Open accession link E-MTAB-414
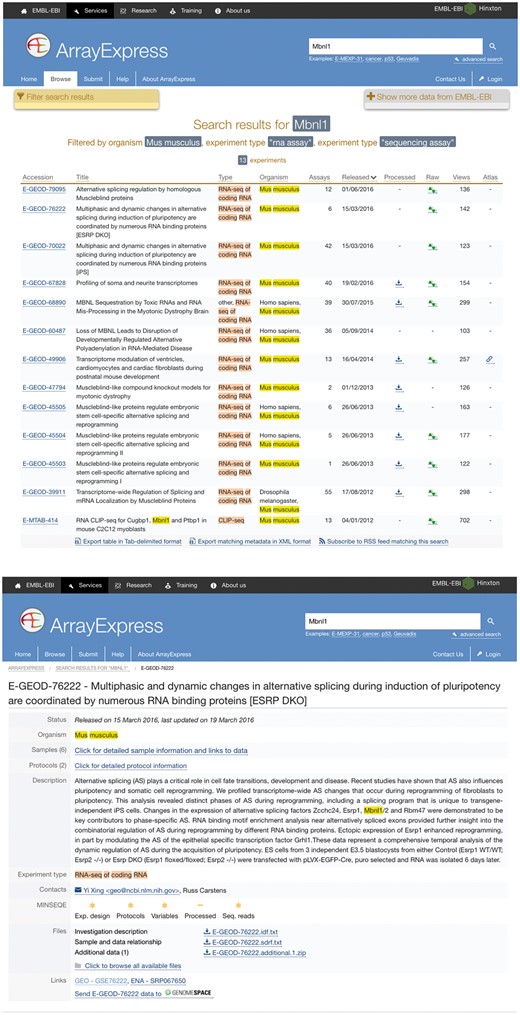 point(39,520)
